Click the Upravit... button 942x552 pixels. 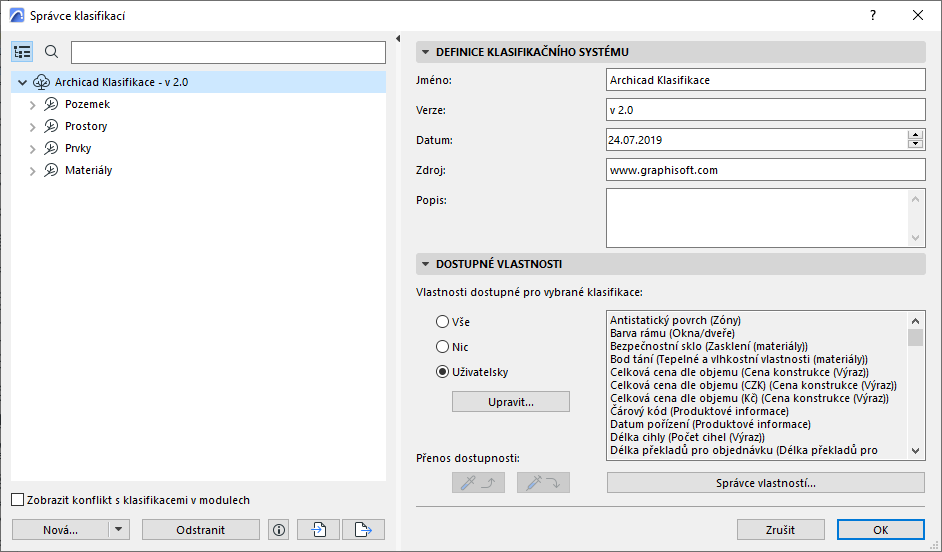[511, 402]
